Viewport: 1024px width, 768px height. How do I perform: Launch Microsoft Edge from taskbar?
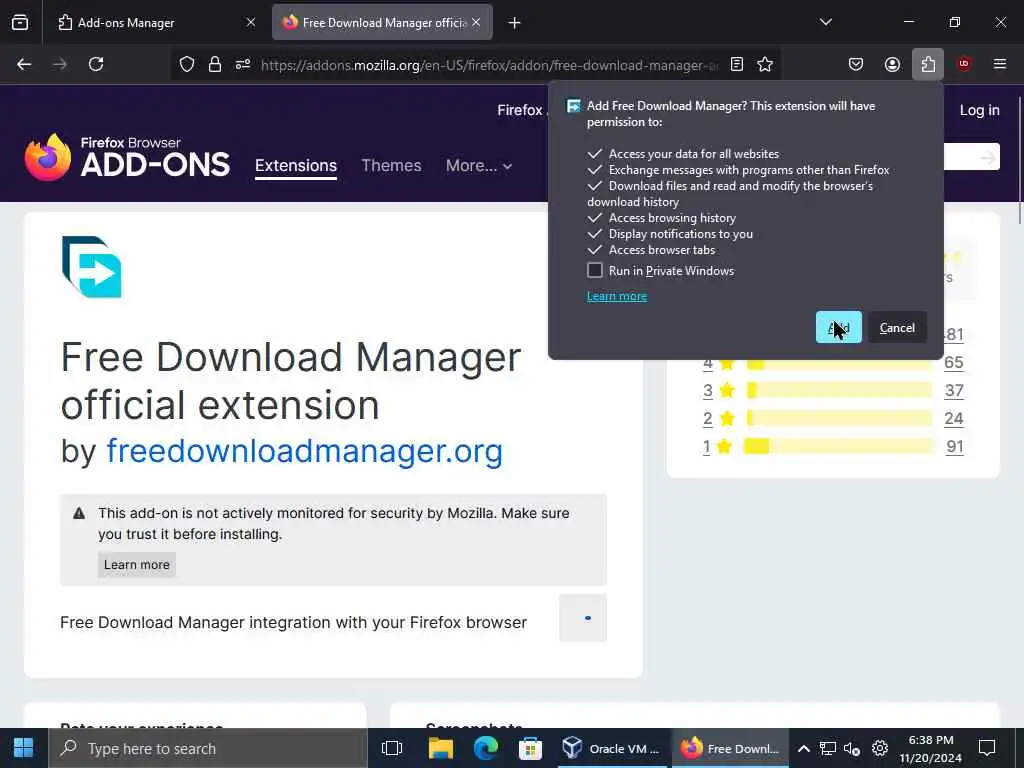tap(485, 748)
